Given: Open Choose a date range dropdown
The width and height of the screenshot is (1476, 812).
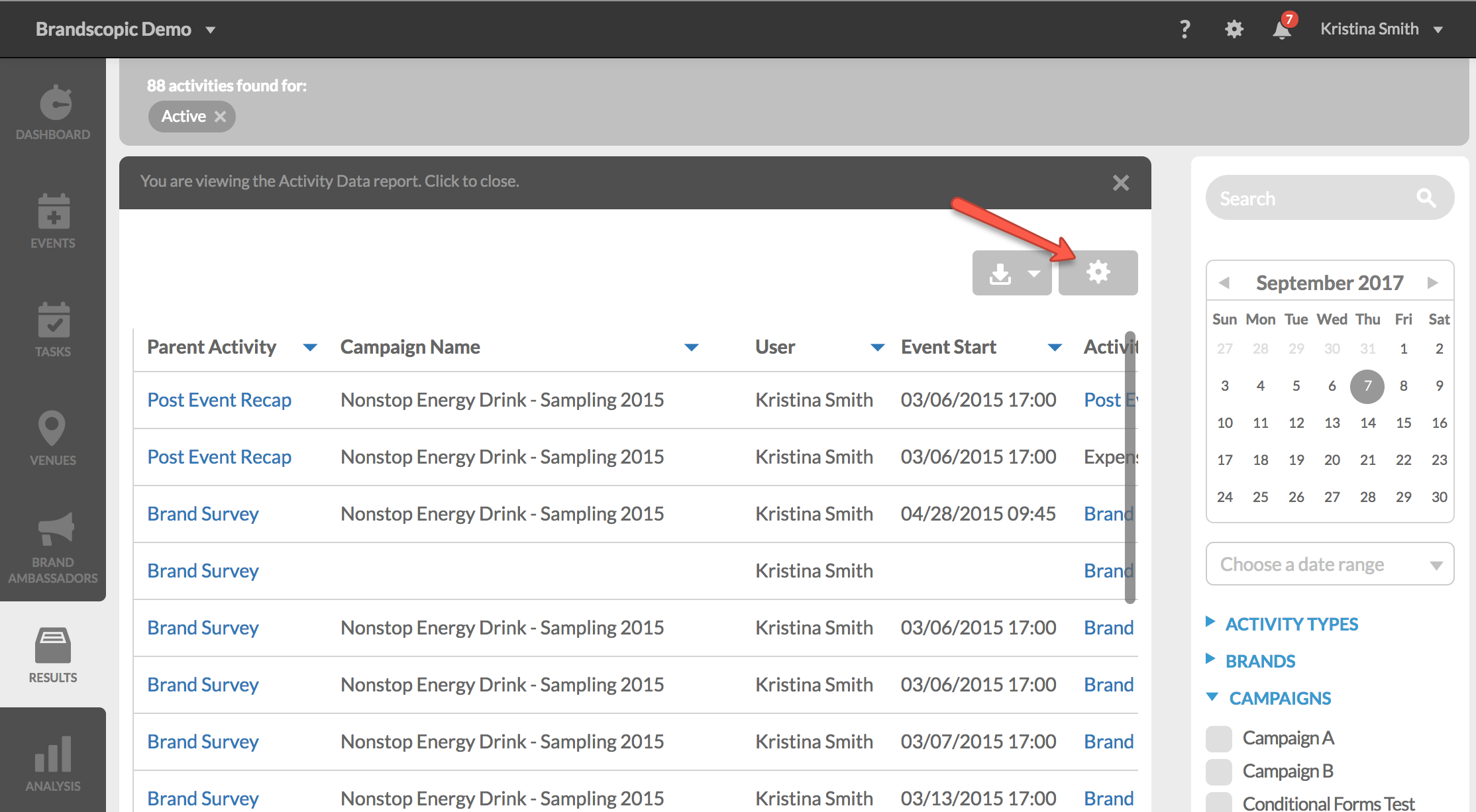Looking at the screenshot, I should (1330, 564).
